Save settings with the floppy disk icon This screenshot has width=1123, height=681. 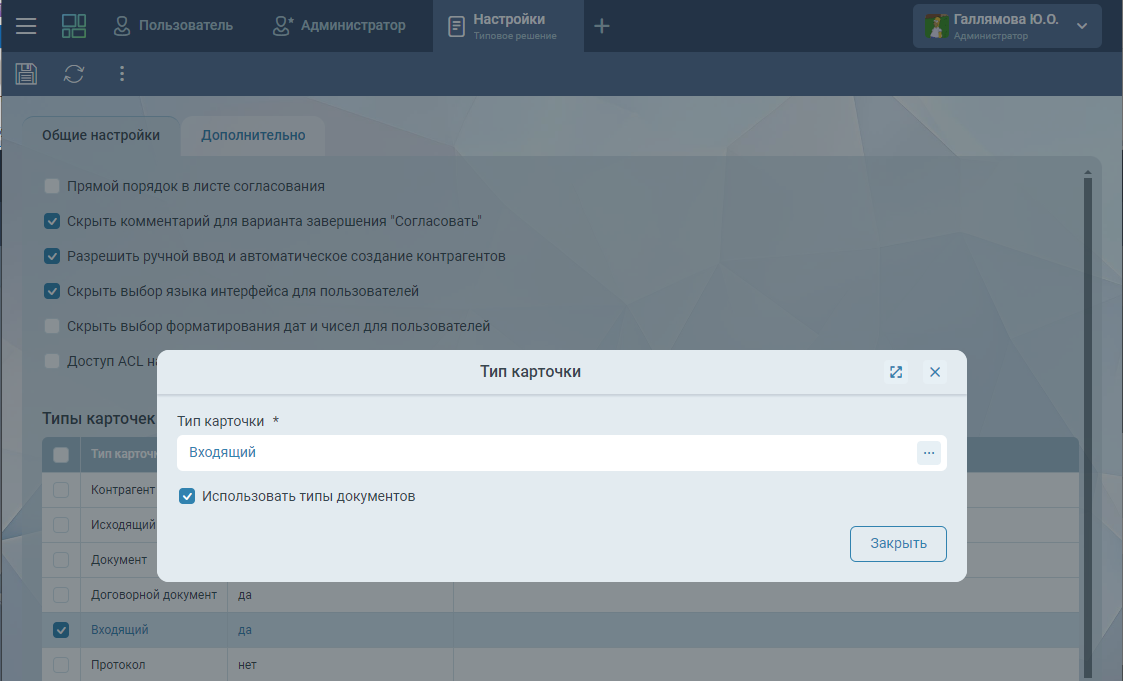pyautogui.click(x=26, y=73)
